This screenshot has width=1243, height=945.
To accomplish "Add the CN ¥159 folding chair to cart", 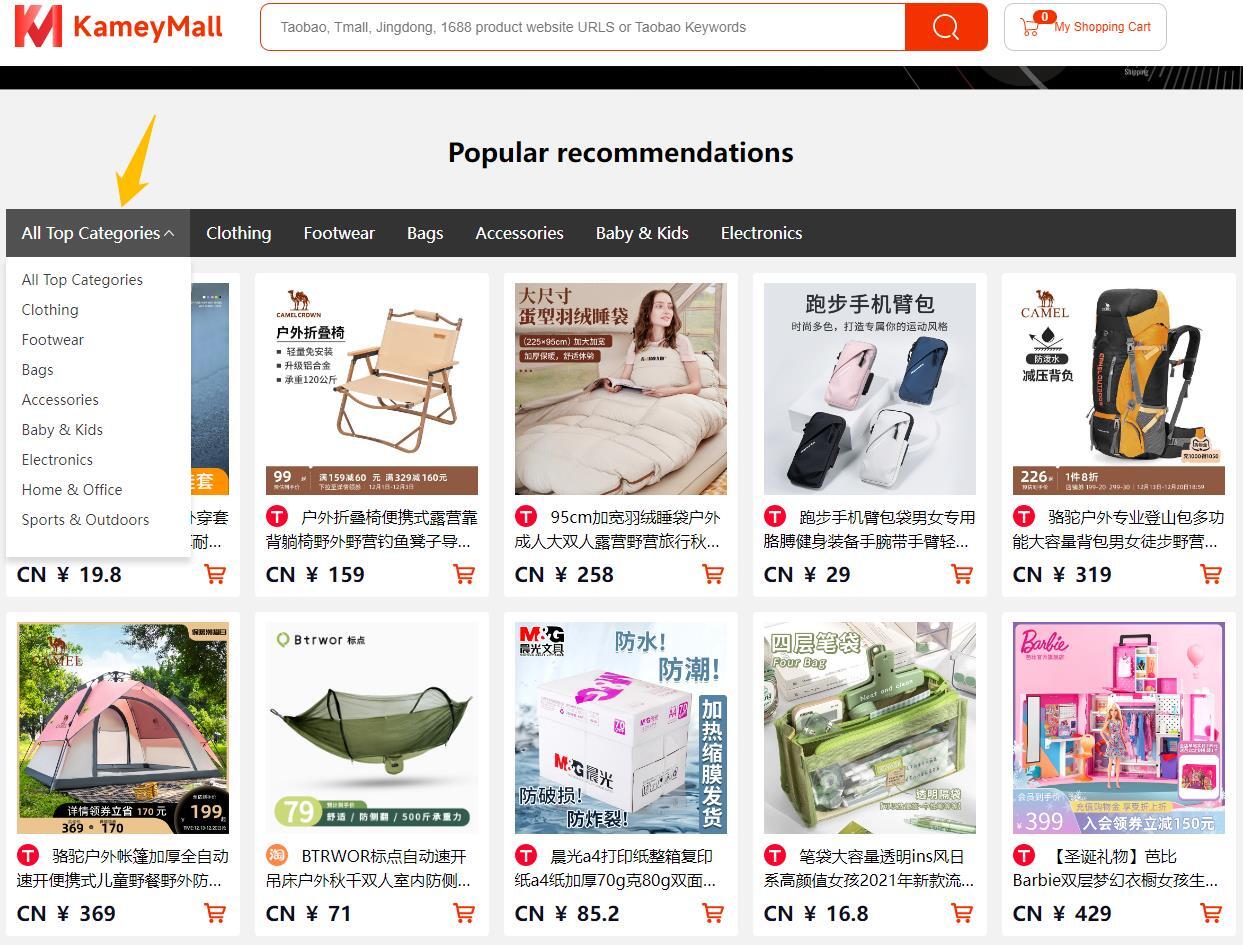I will tap(463, 574).
